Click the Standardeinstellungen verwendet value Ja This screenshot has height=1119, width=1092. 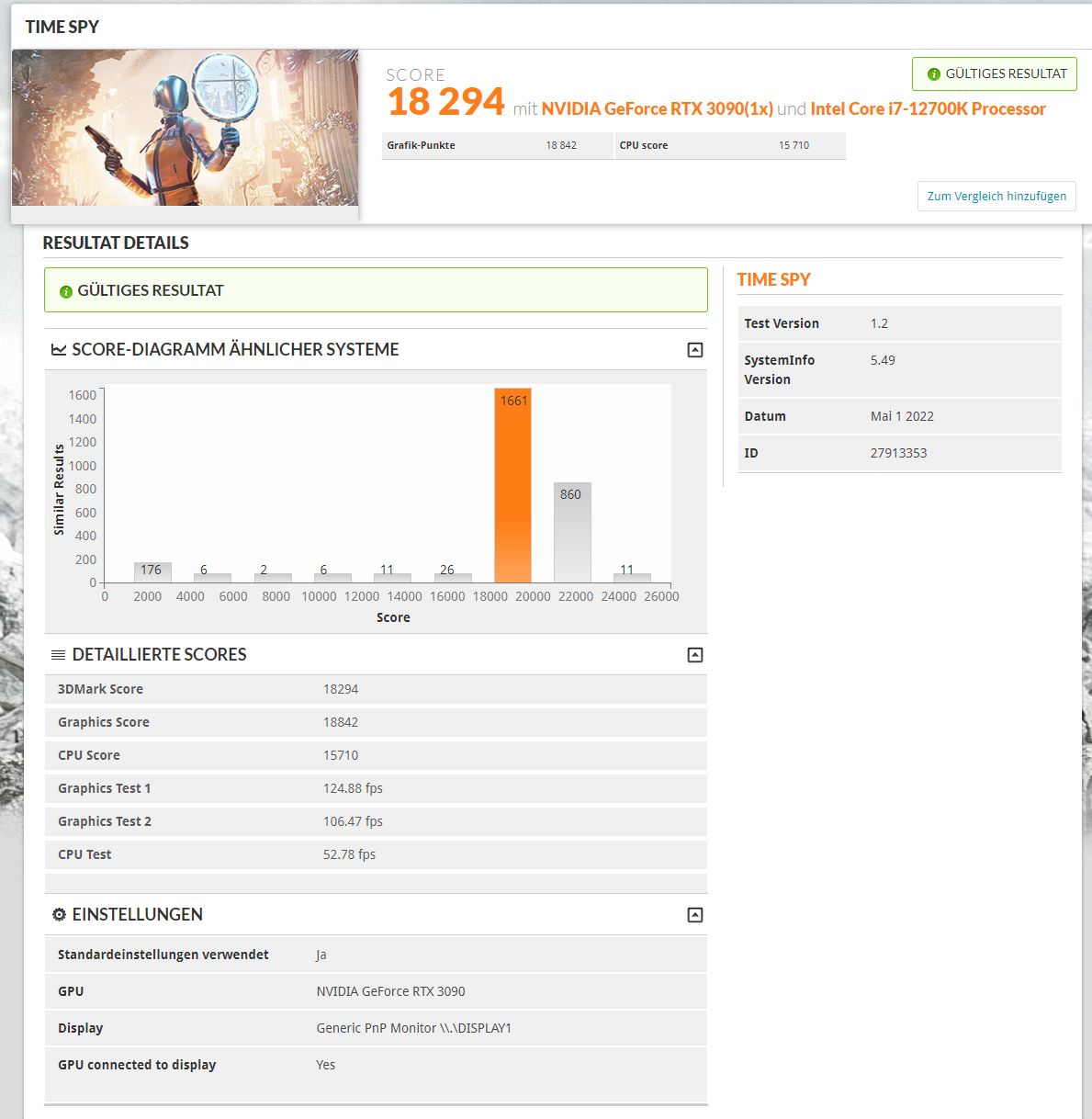click(x=321, y=955)
